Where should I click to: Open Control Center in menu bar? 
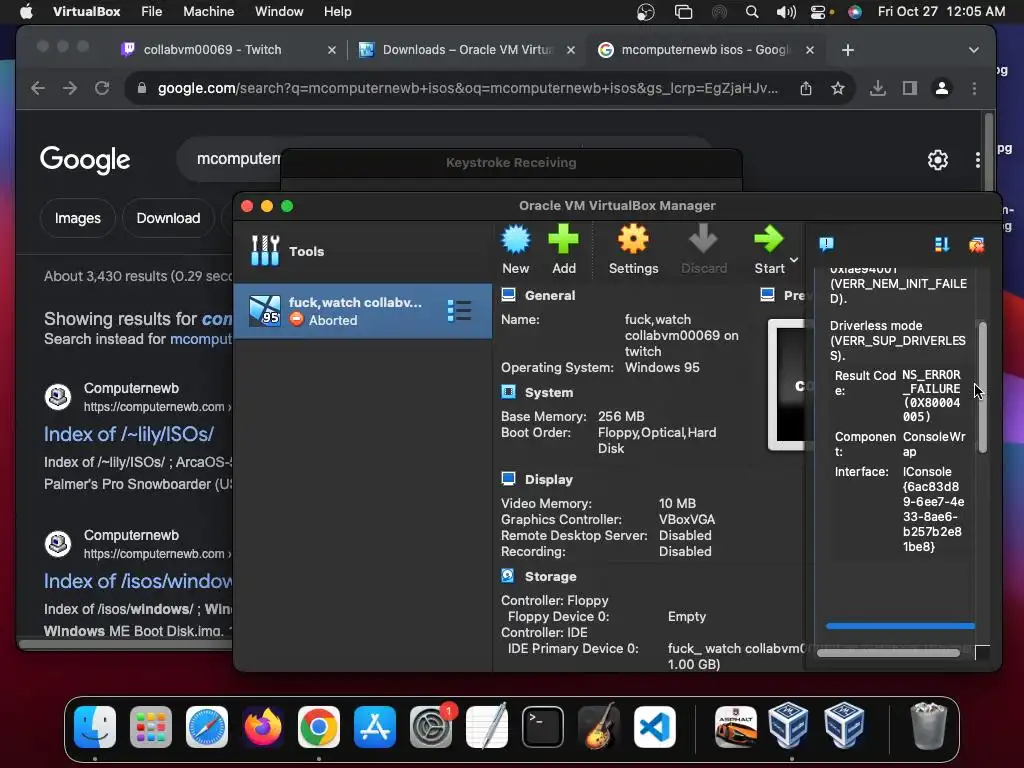tap(819, 12)
